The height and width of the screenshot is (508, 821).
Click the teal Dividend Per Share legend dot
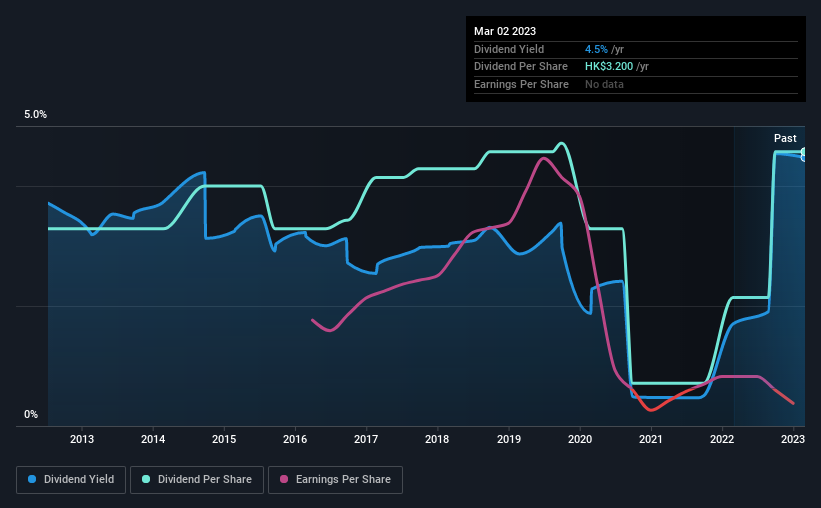click(x=146, y=479)
